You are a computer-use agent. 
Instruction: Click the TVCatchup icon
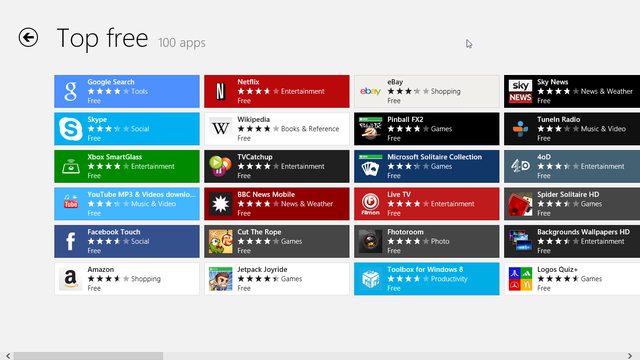(220, 167)
